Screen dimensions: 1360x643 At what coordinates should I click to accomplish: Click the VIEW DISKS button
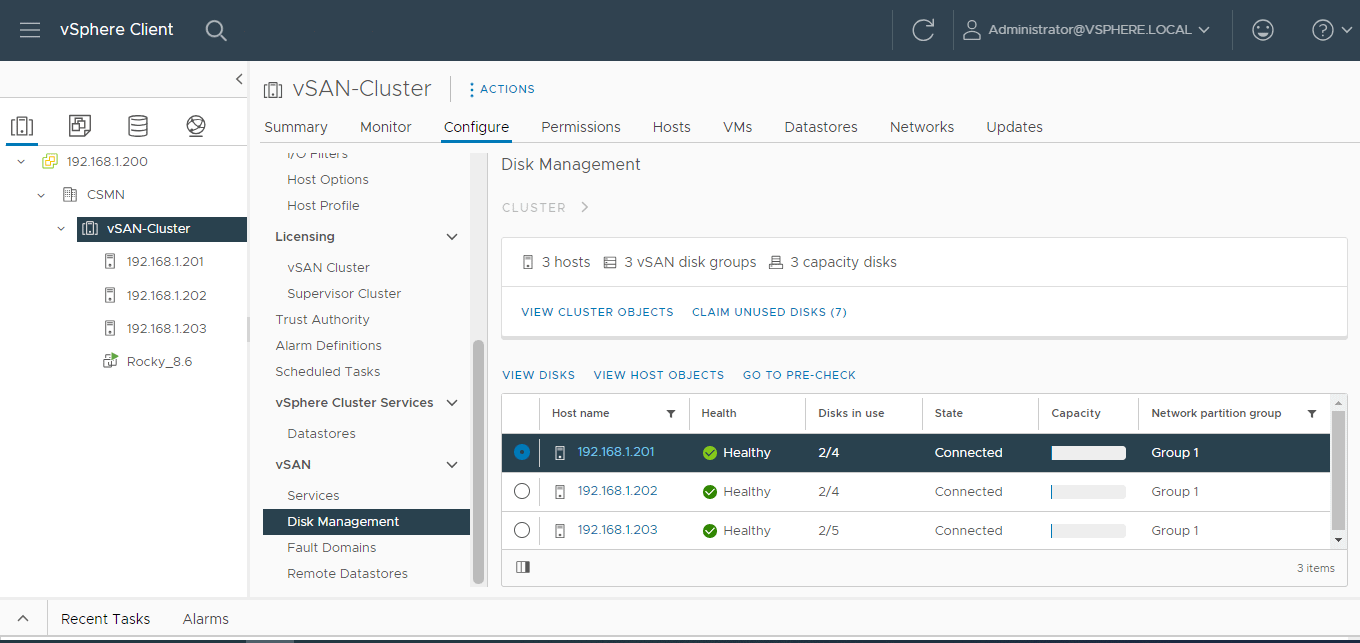(x=539, y=375)
